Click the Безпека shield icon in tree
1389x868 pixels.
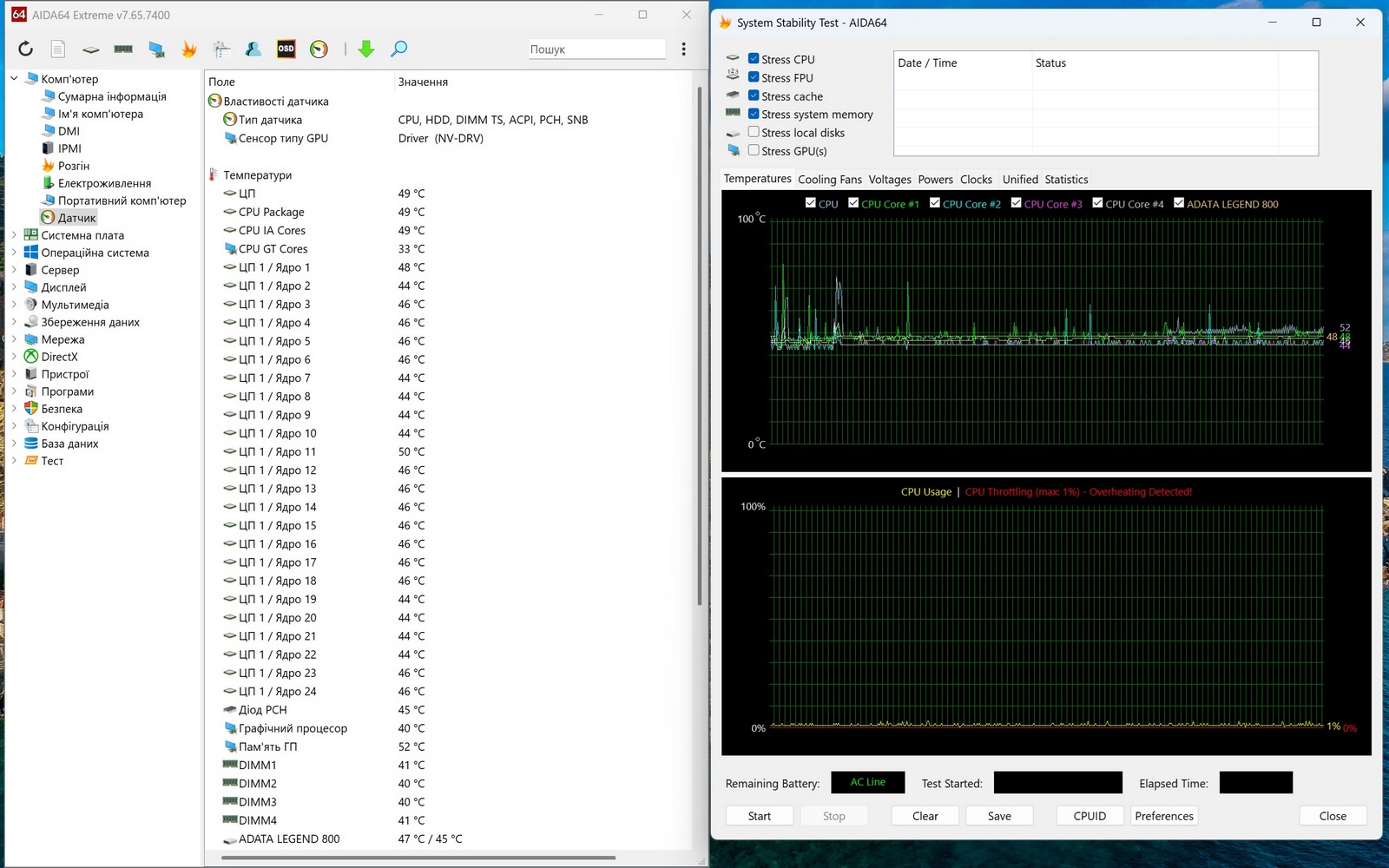(x=31, y=409)
